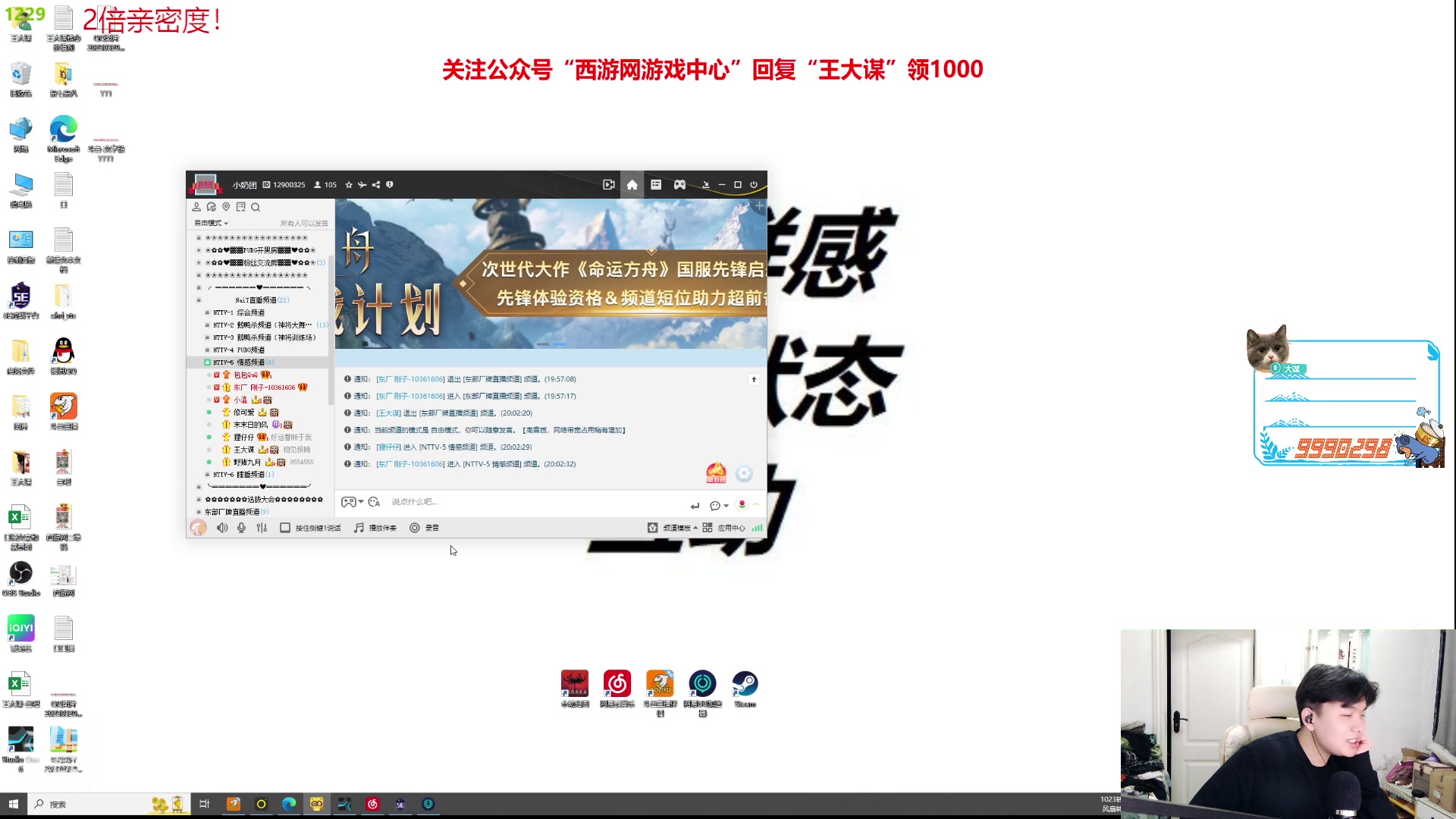Open the audio mixer sliders icon

(262, 528)
